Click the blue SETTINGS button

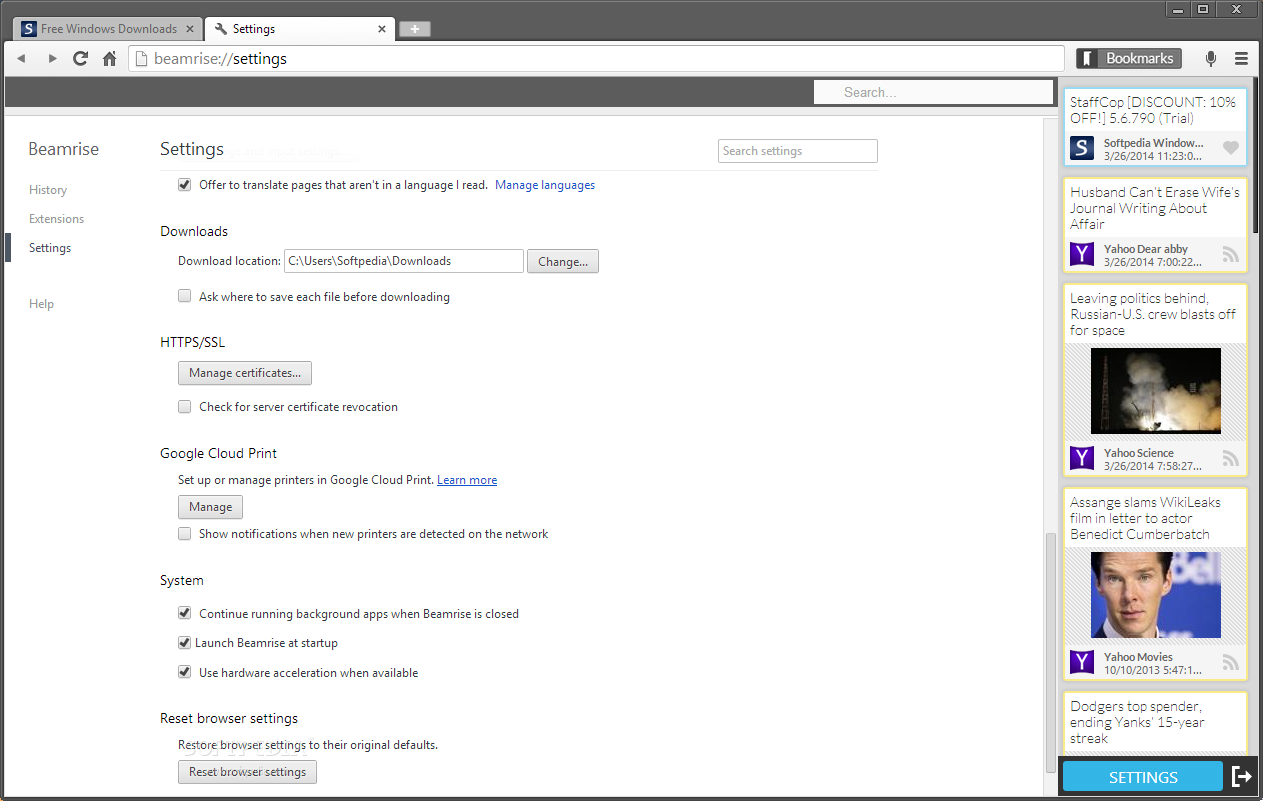(1143, 777)
